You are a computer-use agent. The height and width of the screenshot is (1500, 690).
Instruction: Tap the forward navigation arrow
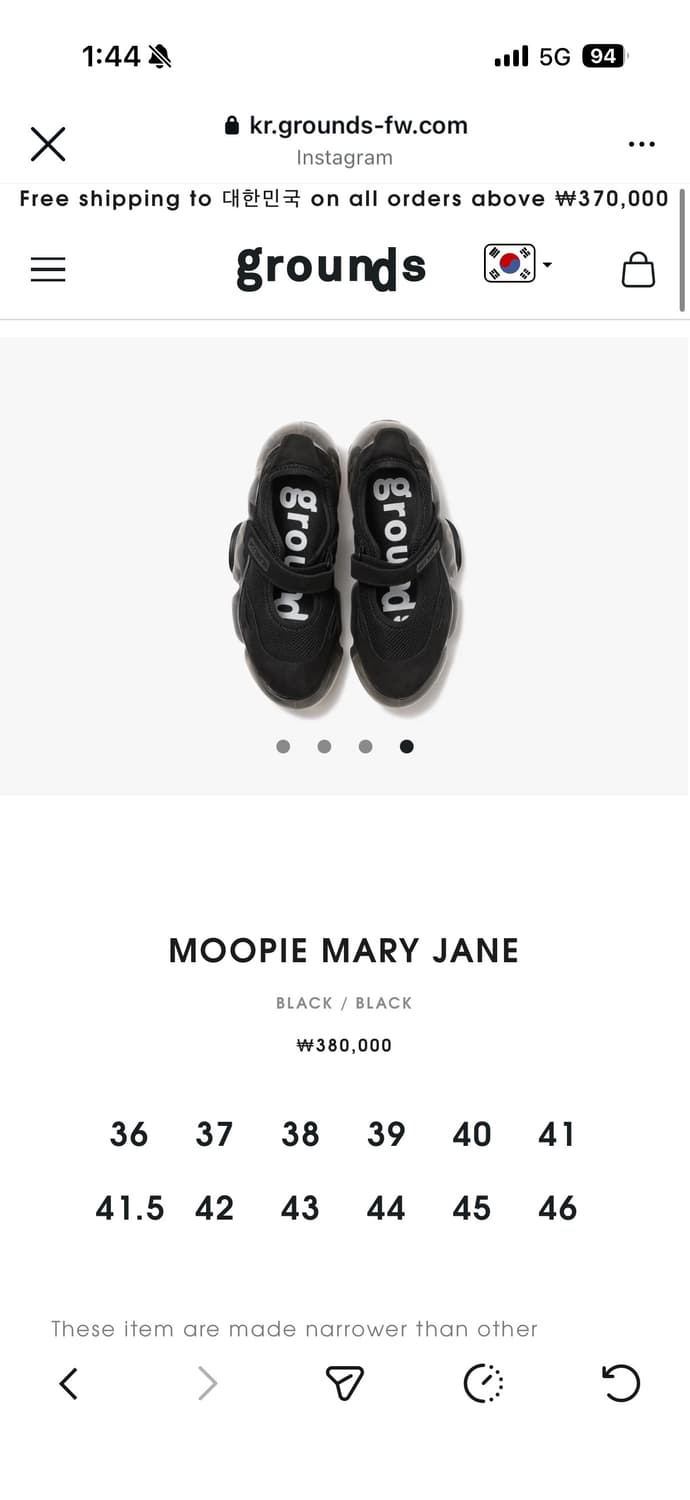[207, 1384]
